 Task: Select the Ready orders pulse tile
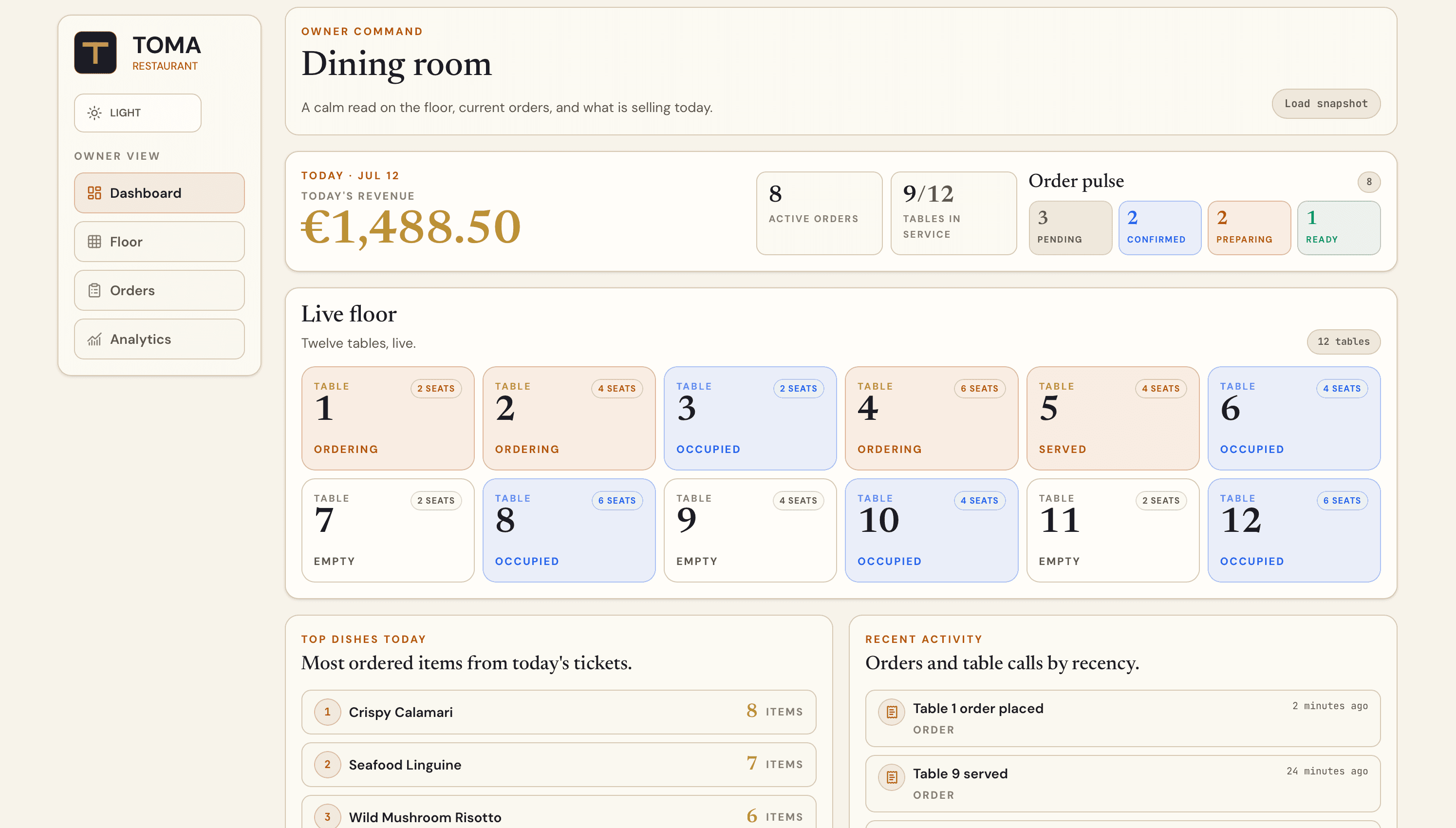coord(1339,227)
